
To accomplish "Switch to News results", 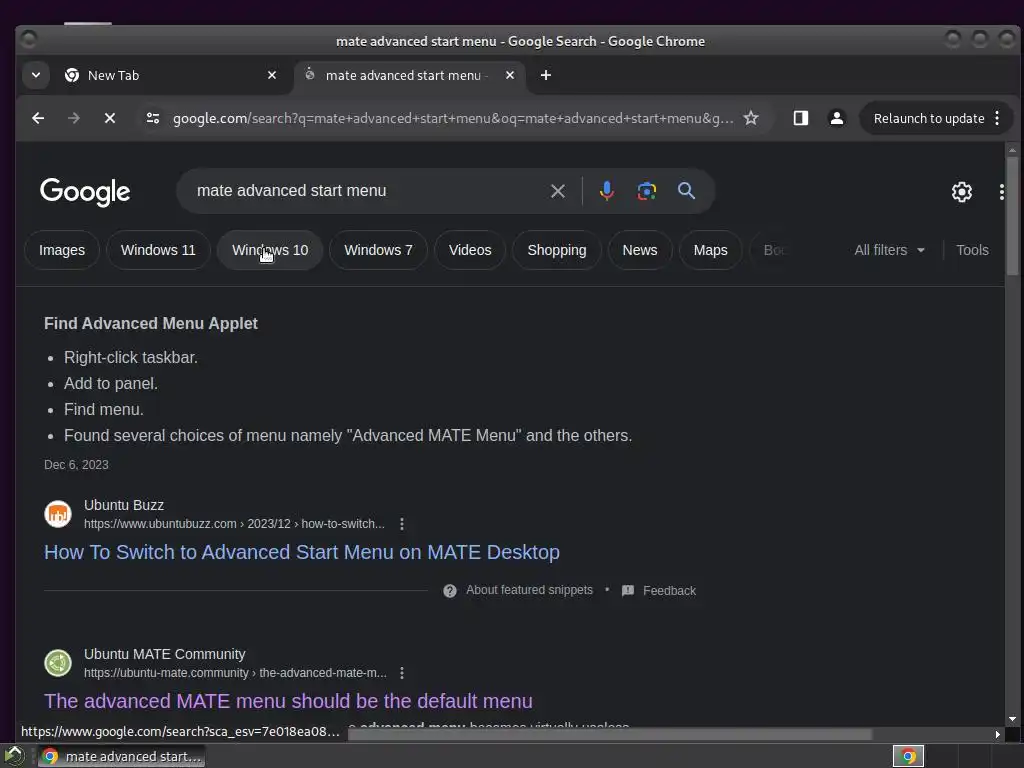I will point(640,250).
